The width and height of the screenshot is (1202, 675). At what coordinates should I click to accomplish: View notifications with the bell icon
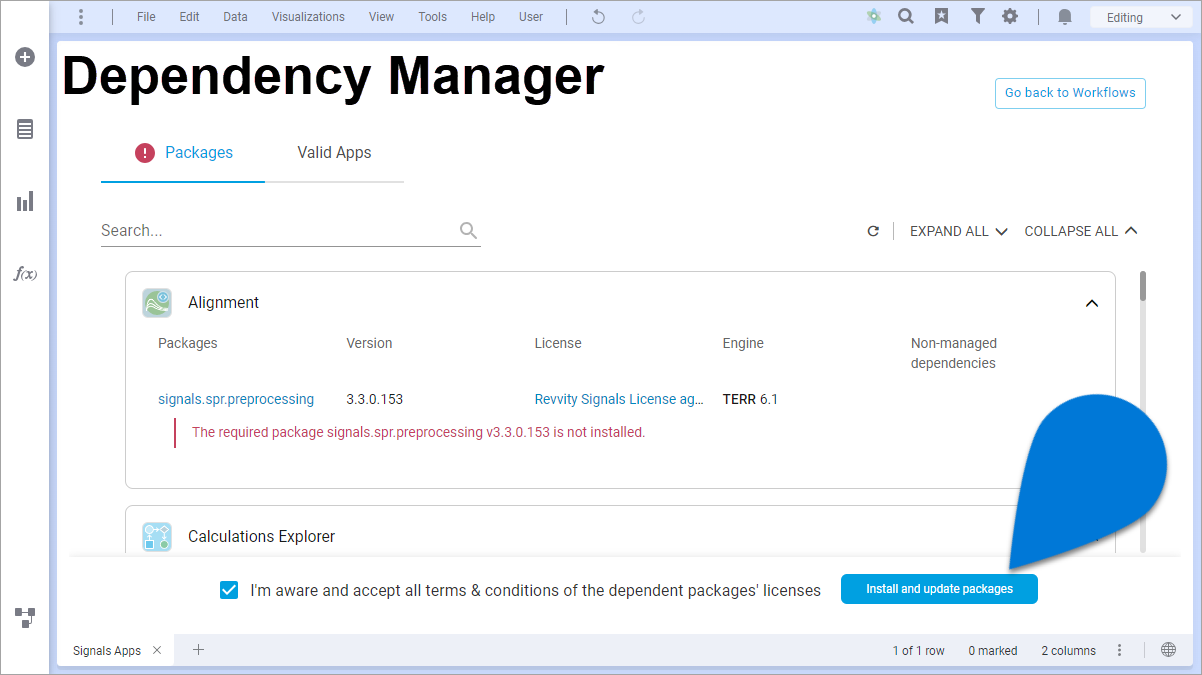pos(1064,16)
